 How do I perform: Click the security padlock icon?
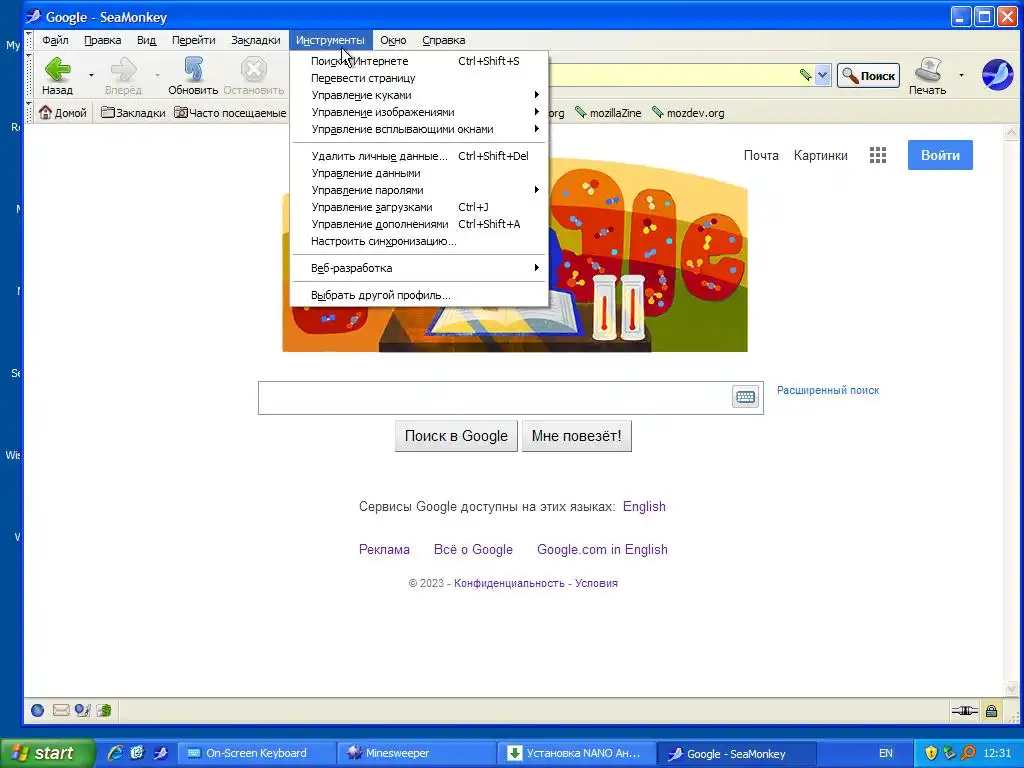point(991,711)
